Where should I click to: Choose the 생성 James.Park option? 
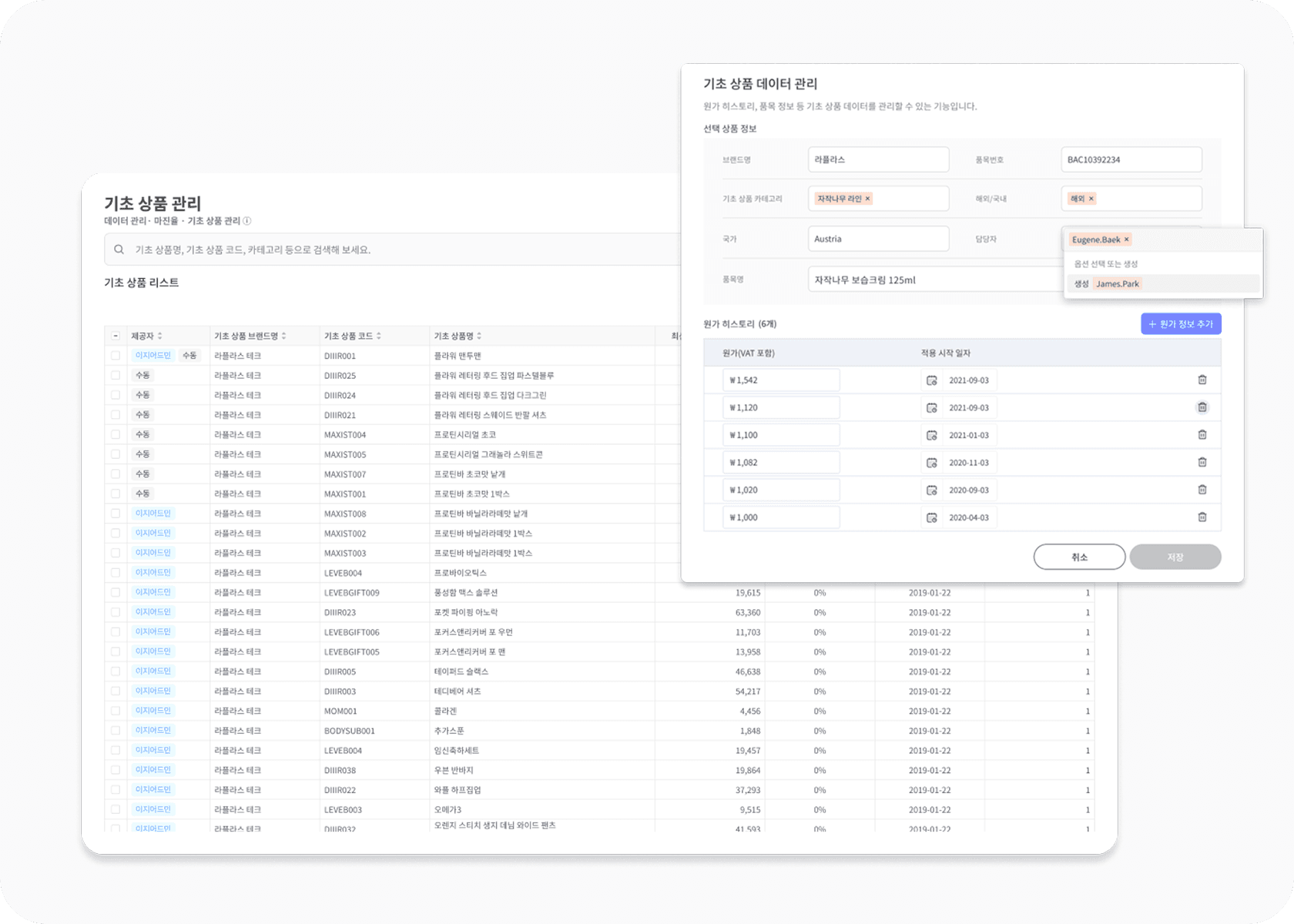pos(1163,284)
